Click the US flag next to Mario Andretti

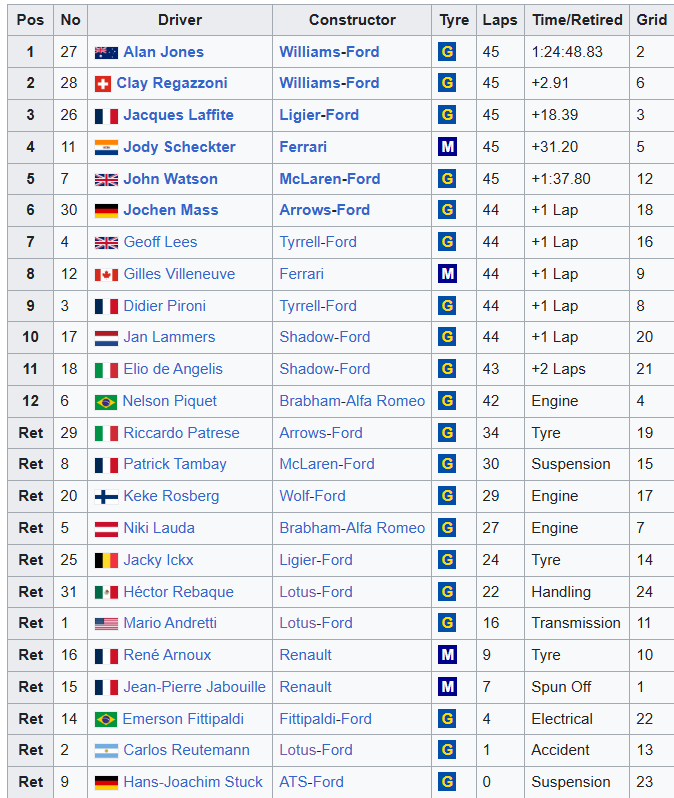click(x=106, y=624)
